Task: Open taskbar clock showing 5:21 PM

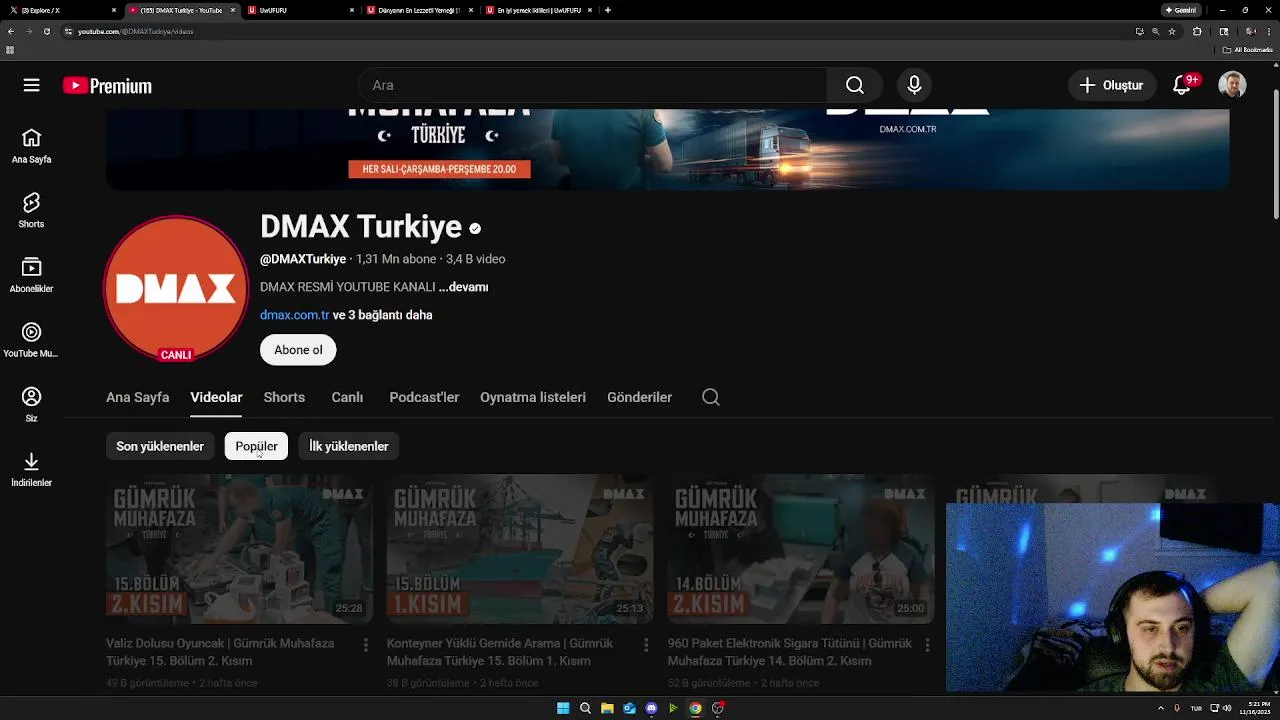Action: click(x=1254, y=708)
